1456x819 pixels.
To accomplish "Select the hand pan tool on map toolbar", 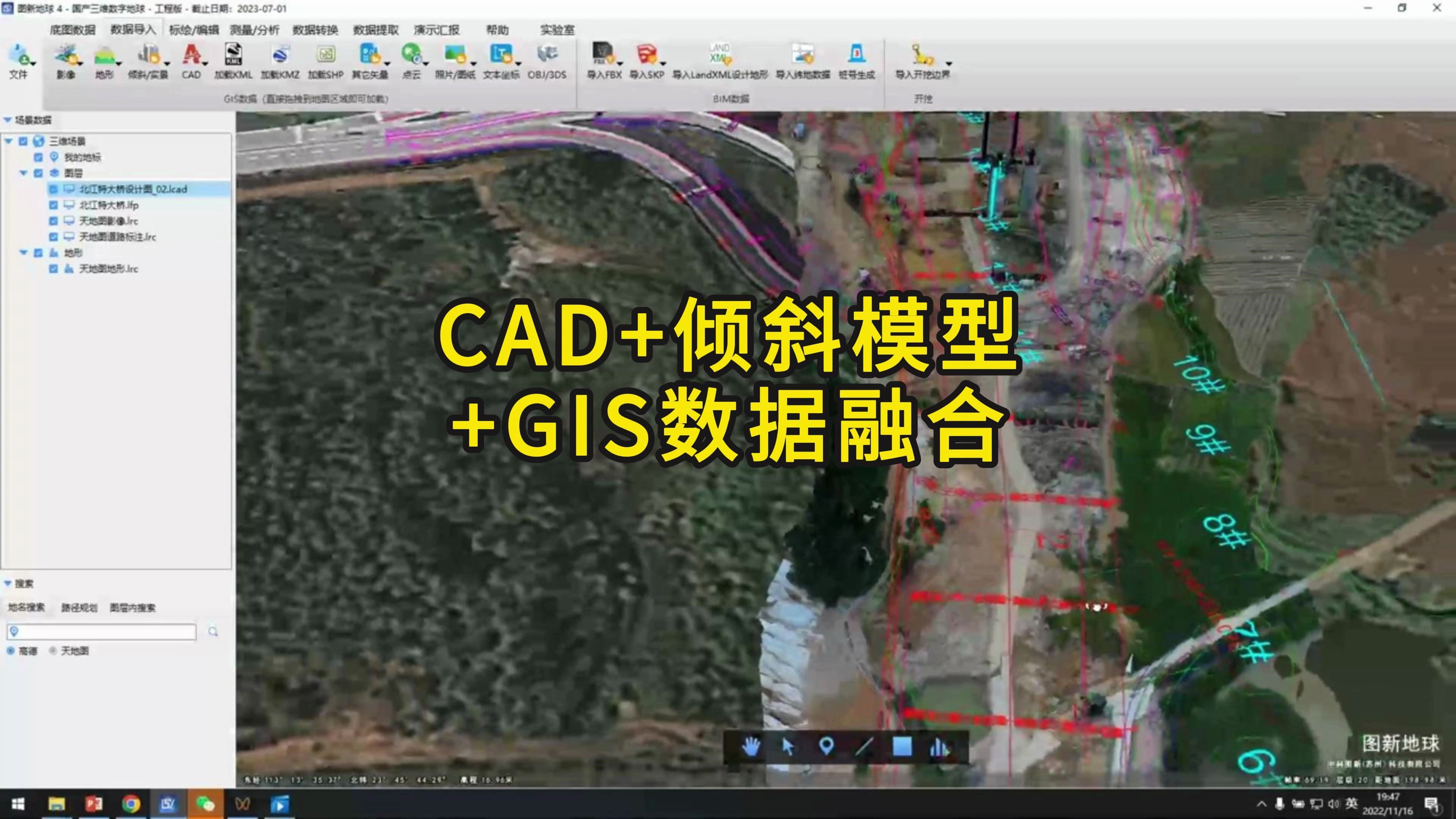I will pyautogui.click(x=751, y=747).
